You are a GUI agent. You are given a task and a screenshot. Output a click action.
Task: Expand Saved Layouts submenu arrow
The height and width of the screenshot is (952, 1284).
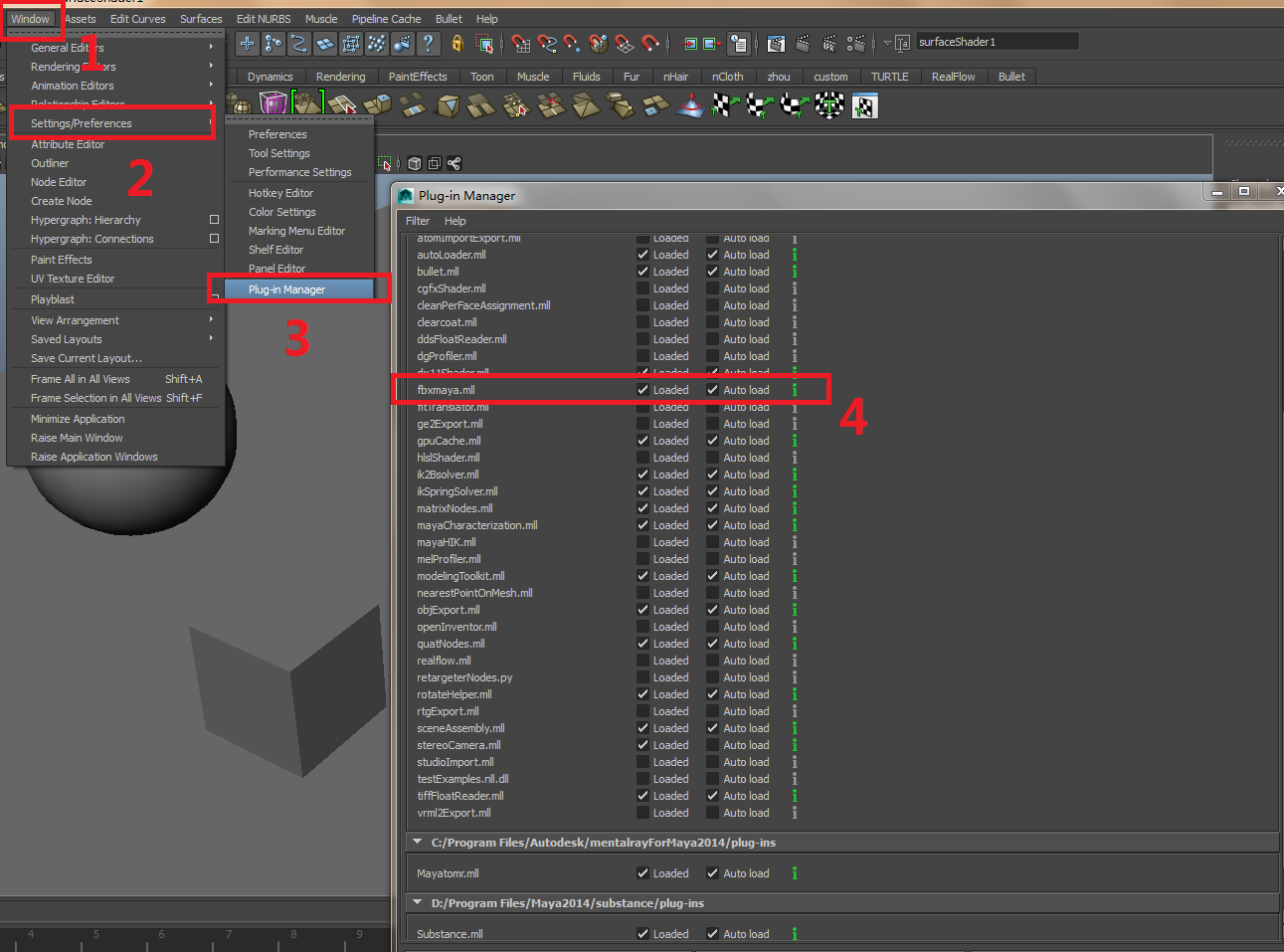tap(211, 338)
